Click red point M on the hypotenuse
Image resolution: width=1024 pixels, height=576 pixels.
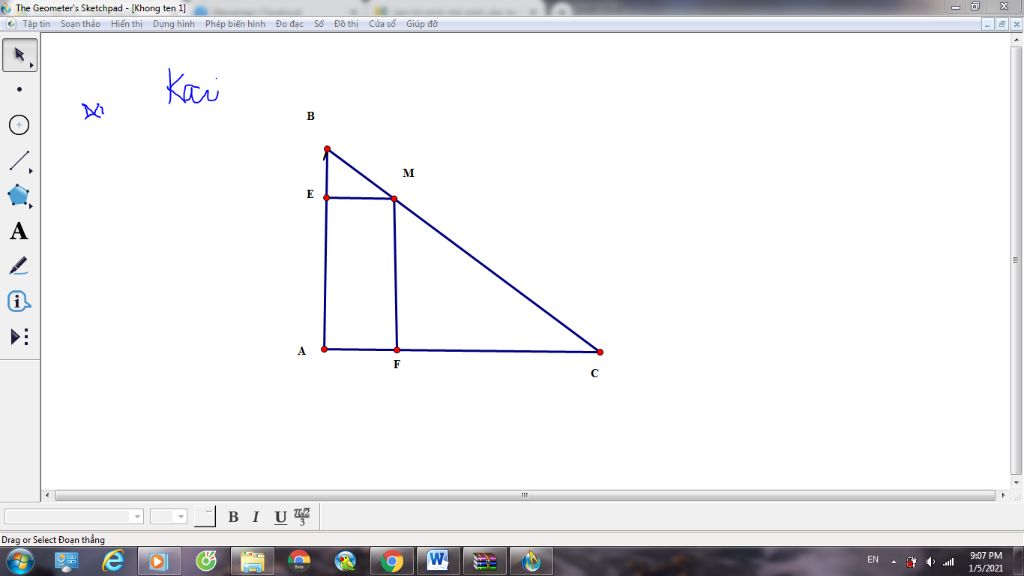(x=394, y=199)
